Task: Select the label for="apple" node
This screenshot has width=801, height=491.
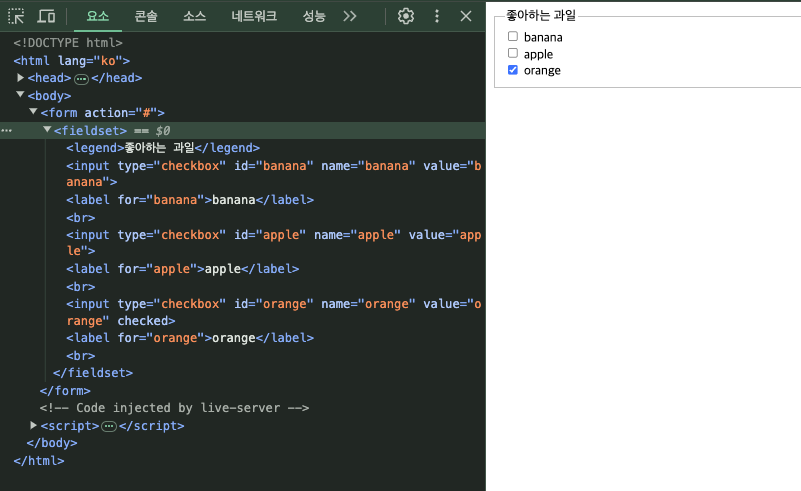Action: click(x=182, y=269)
